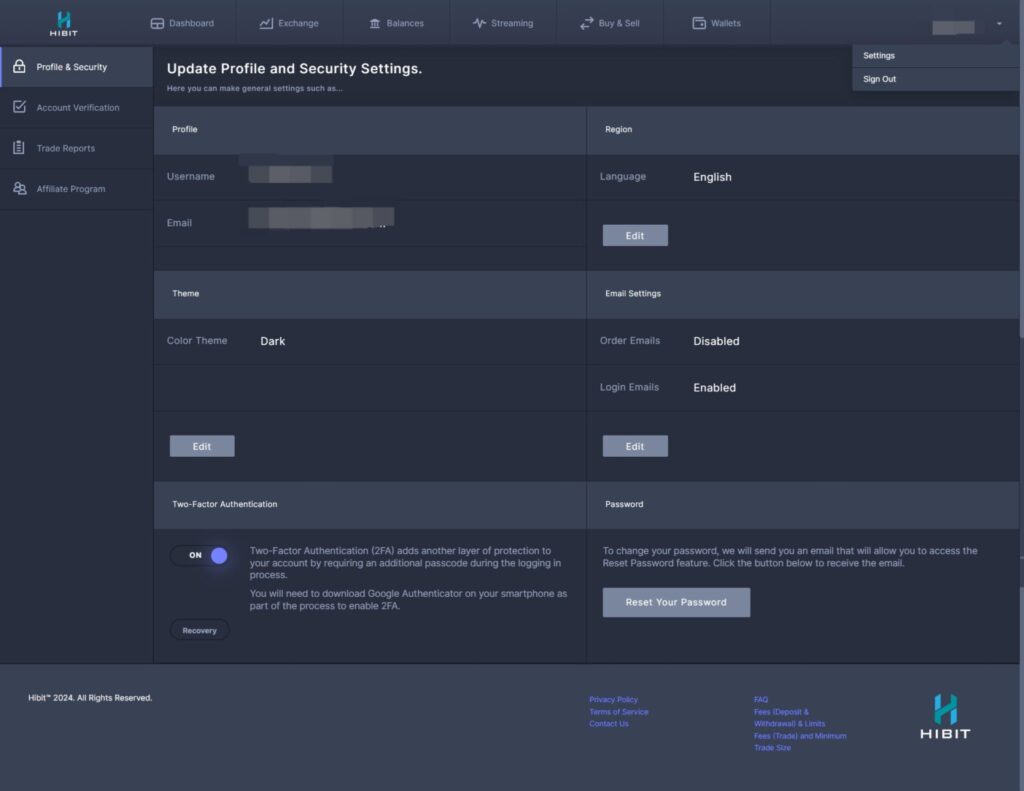Select Sign Out from account menu

tap(880, 79)
